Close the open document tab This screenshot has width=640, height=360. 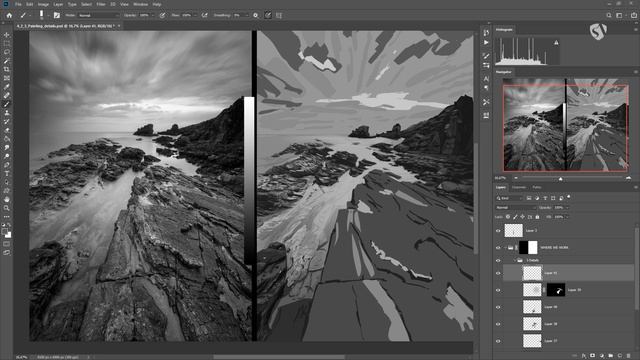(119, 26)
